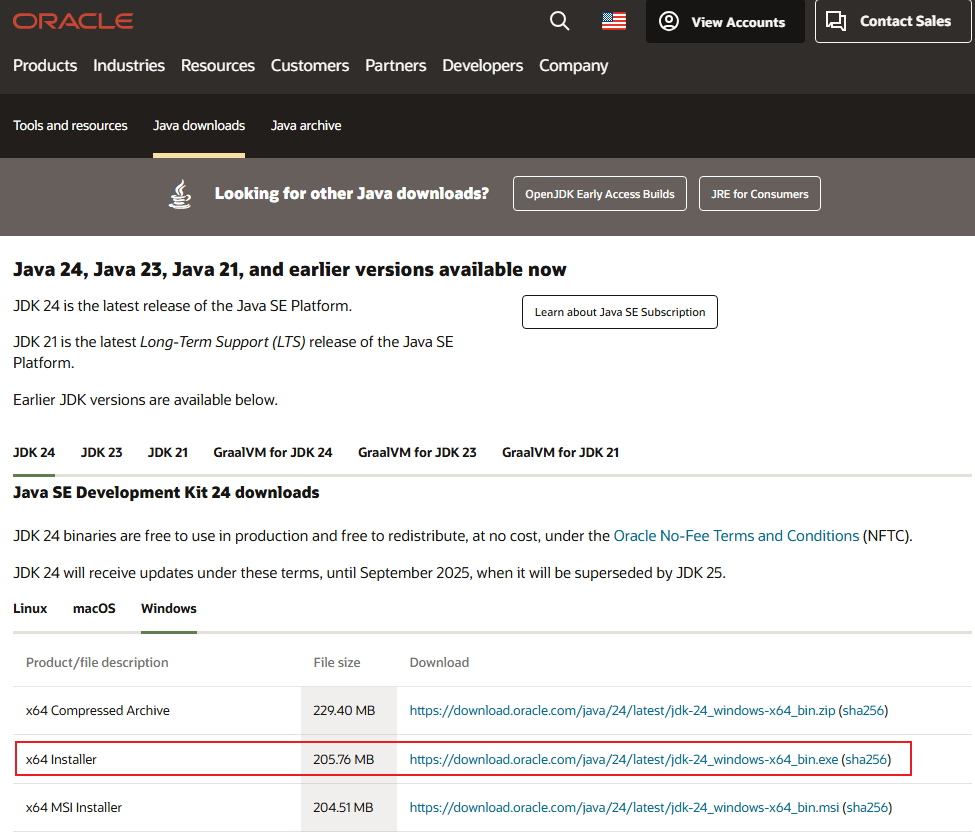Open Industries menu
This screenshot has height=836, width=975.
click(x=129, y=65)
